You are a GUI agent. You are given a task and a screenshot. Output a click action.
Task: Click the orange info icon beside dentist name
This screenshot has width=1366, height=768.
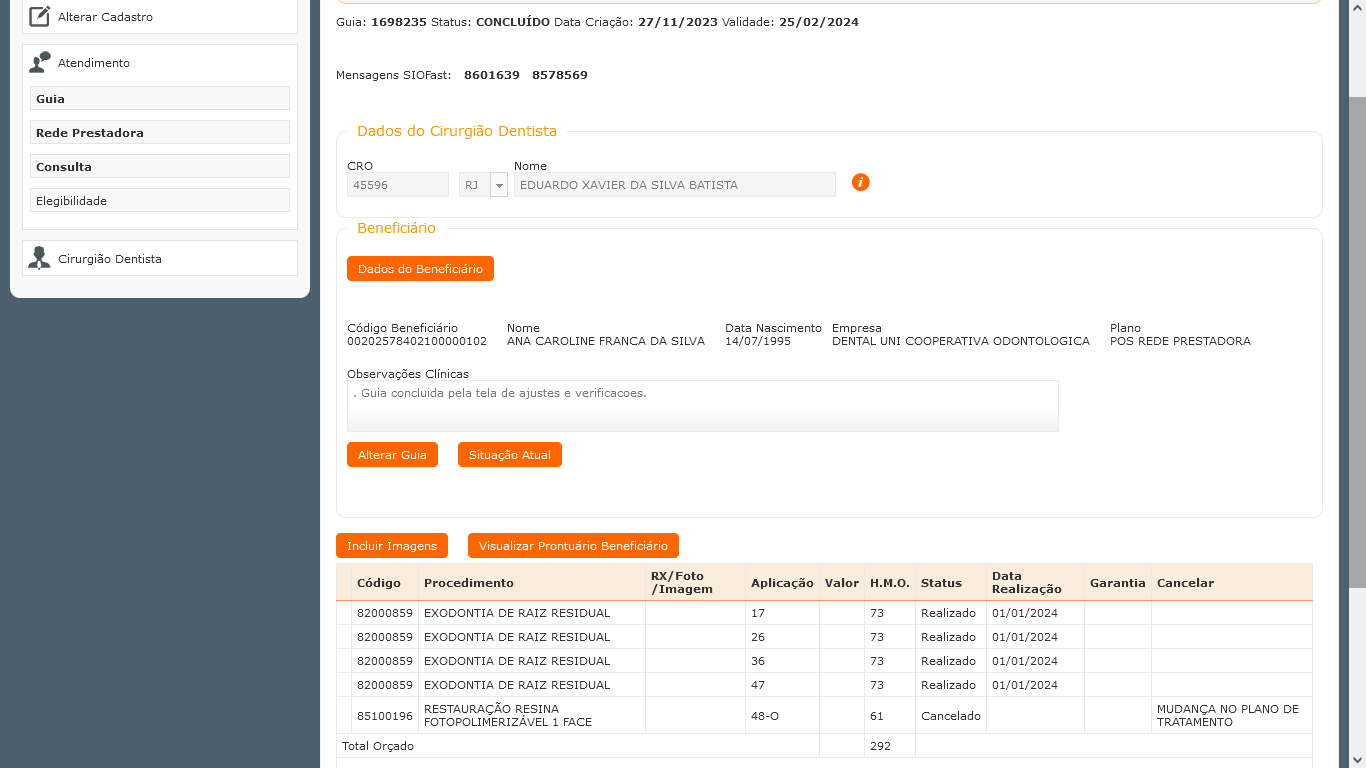[860, 182]
